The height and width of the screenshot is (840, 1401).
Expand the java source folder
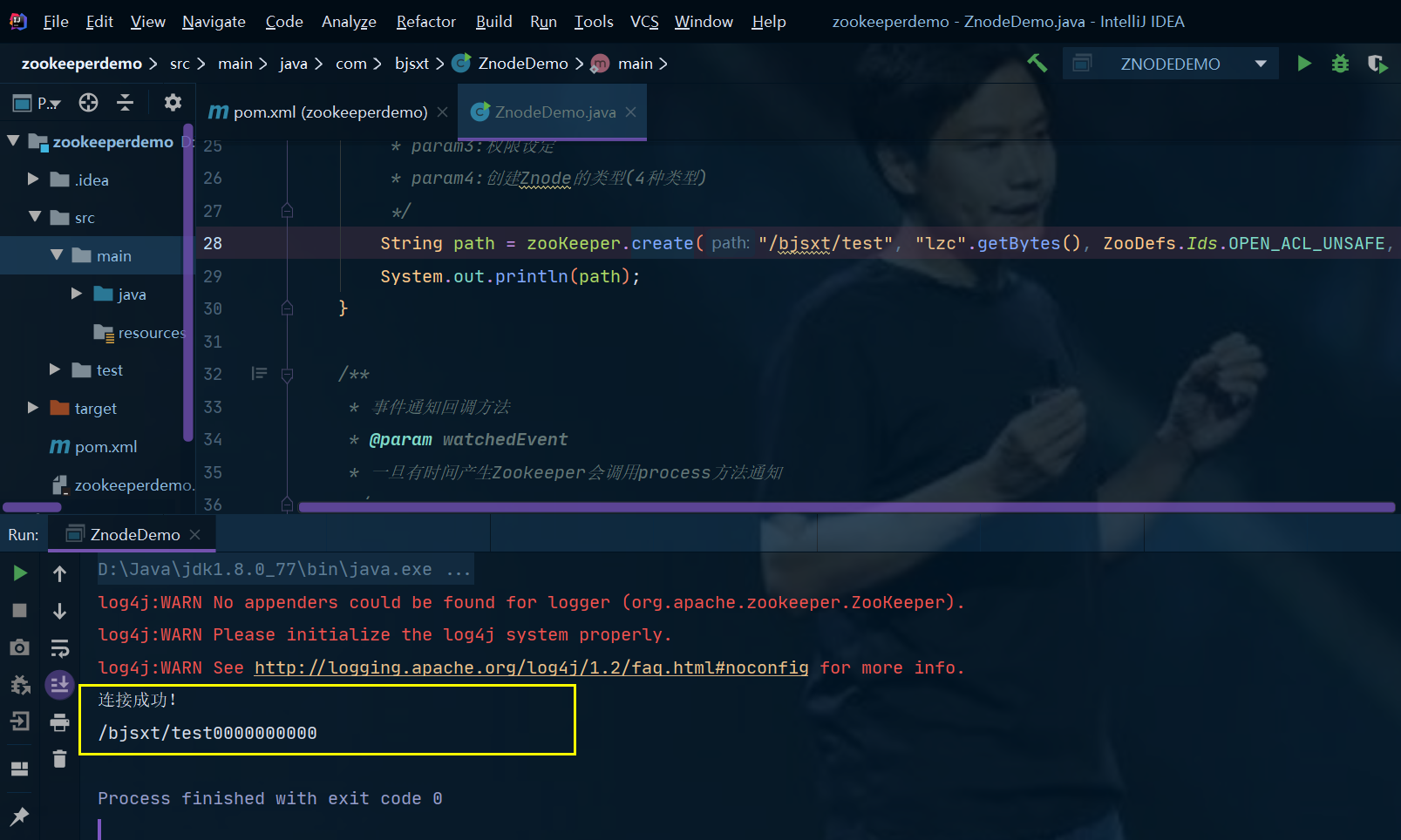(x=77, y=294)
